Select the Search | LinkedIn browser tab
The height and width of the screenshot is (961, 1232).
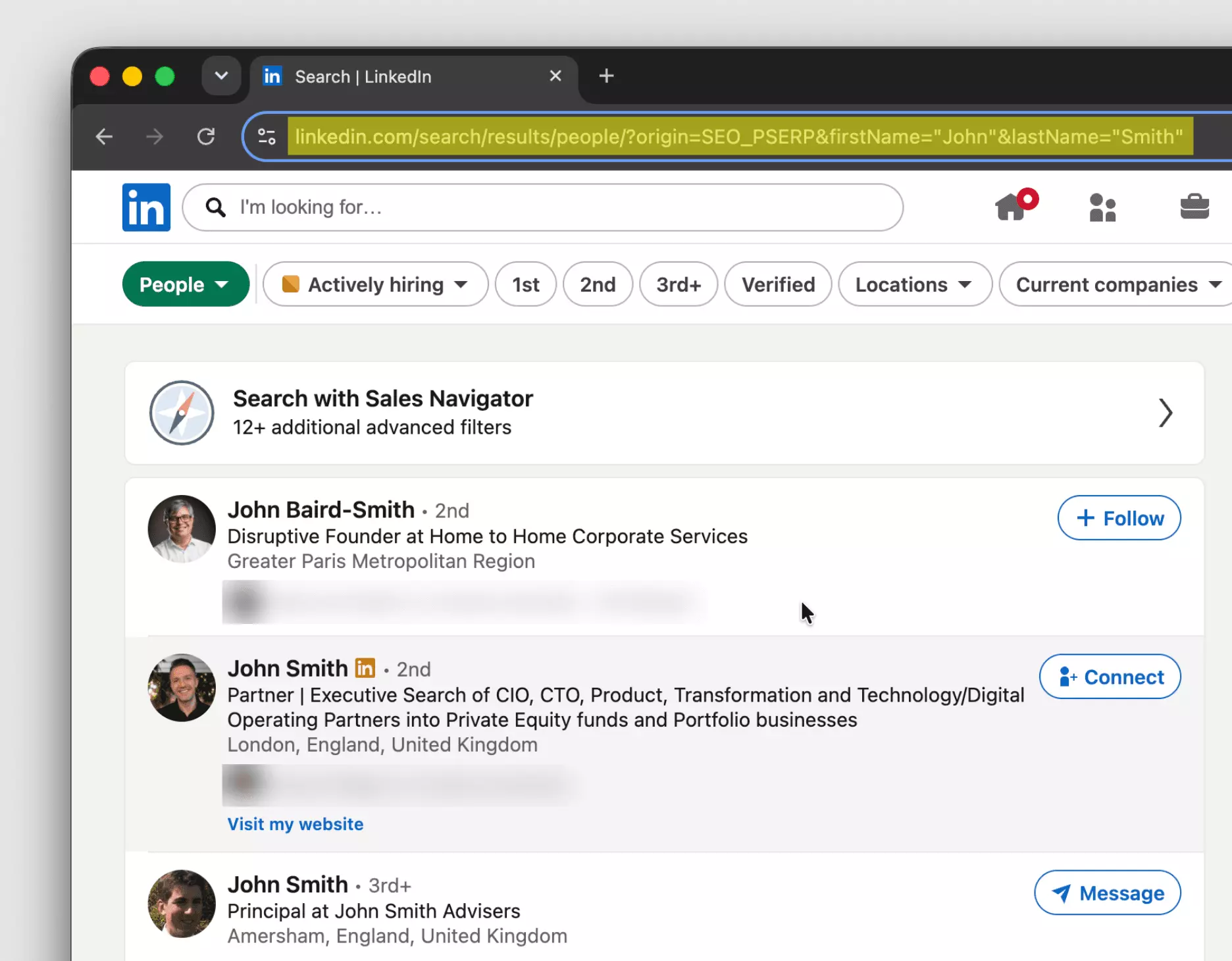tap(413, 77)
